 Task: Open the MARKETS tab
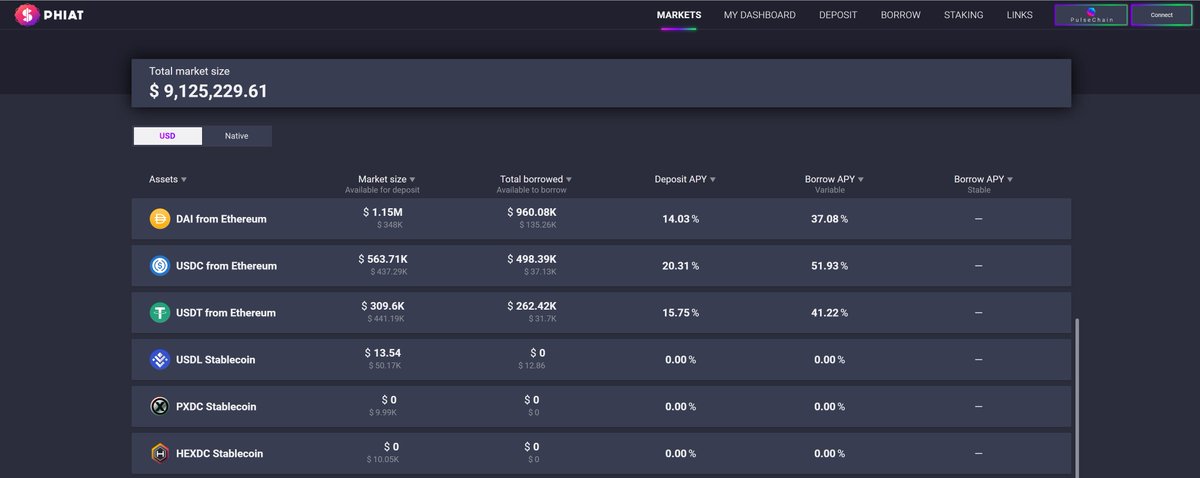coord(679,15)
